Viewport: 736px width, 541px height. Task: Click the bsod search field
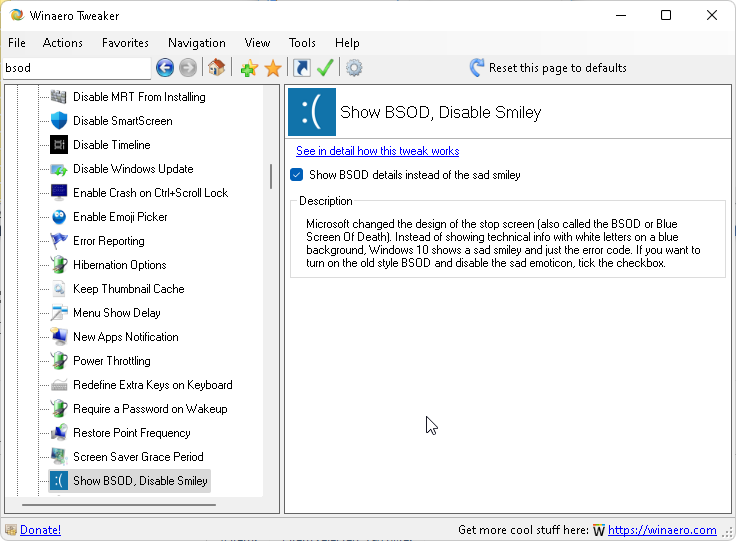point(77,68)
